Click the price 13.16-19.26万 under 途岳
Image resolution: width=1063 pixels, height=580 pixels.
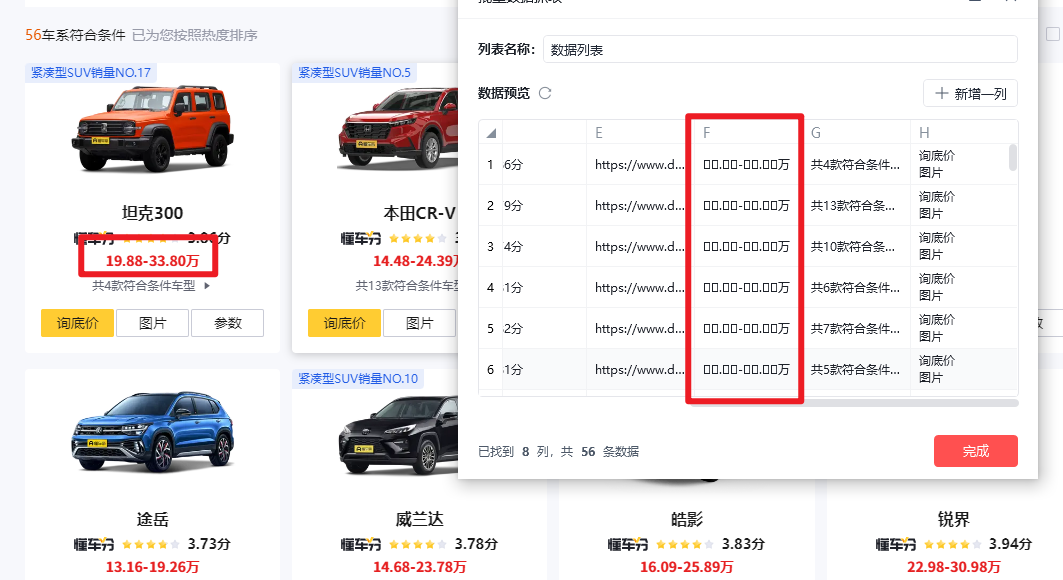(x=153, y=567)
